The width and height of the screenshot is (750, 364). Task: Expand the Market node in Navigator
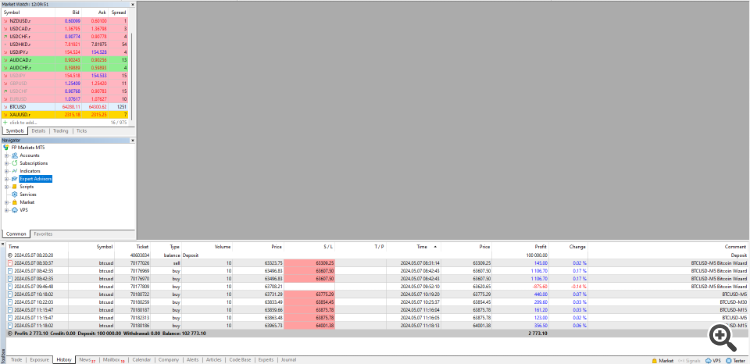[7, 202]
